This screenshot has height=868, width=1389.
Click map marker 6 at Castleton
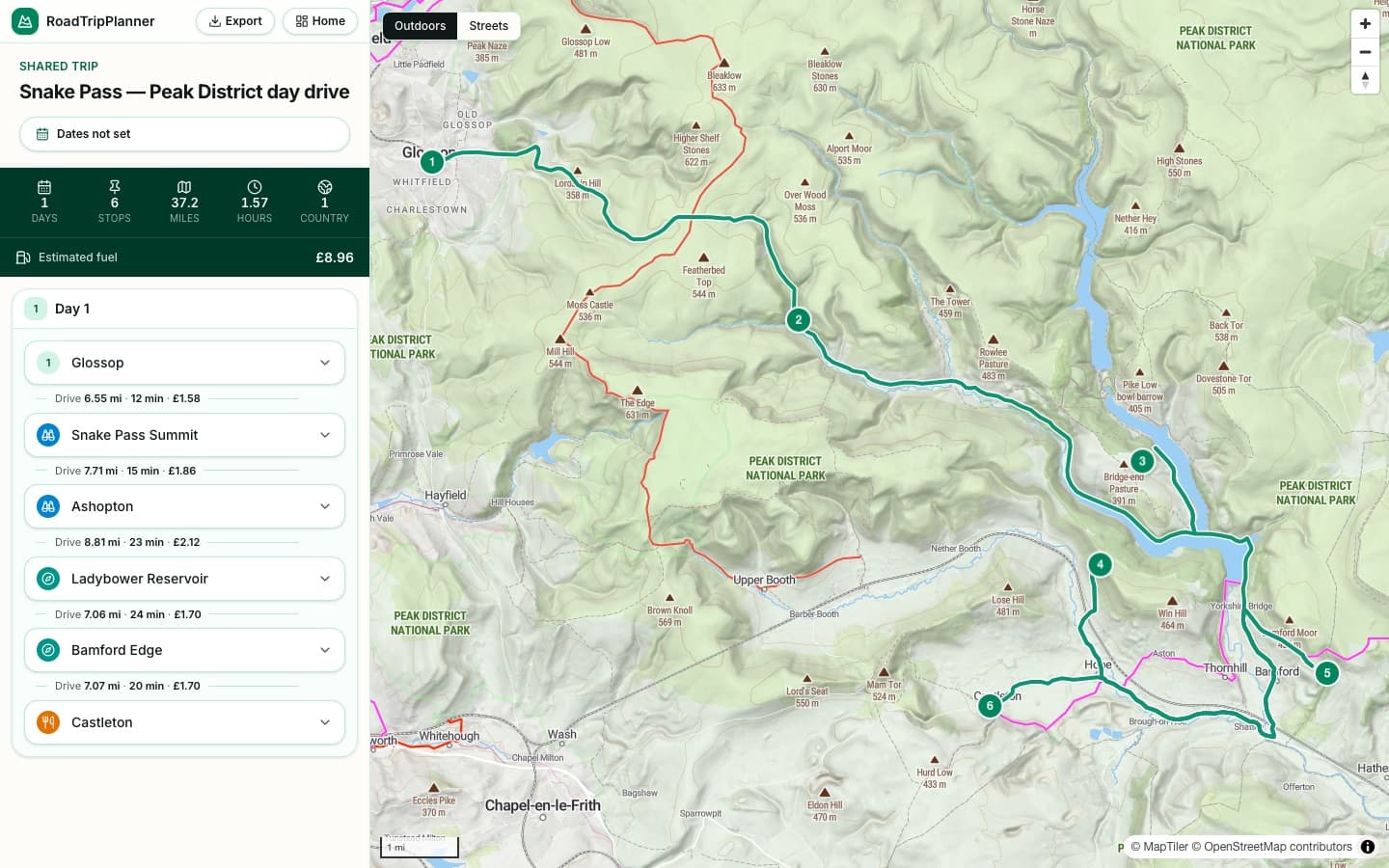click(x=990, y=706)
